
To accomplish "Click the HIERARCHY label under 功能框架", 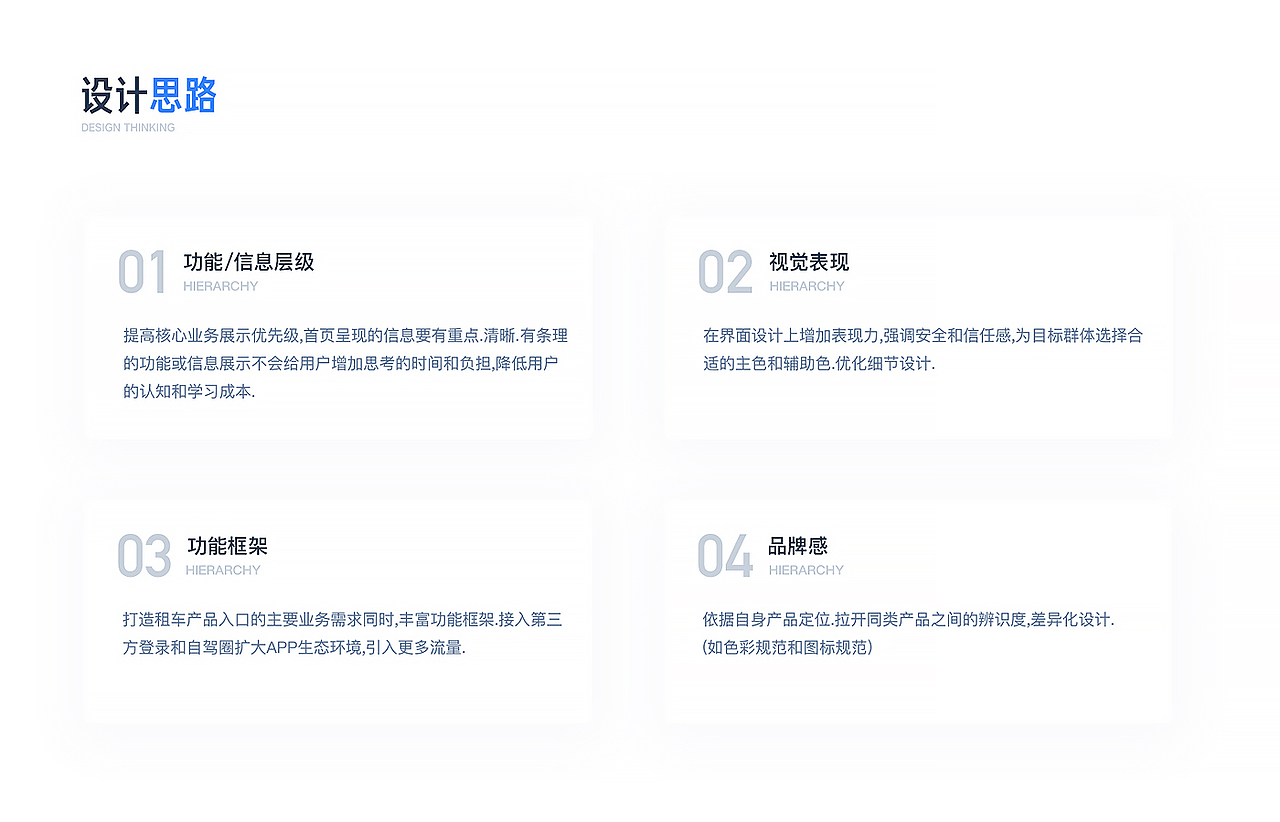I will [222, 570].
